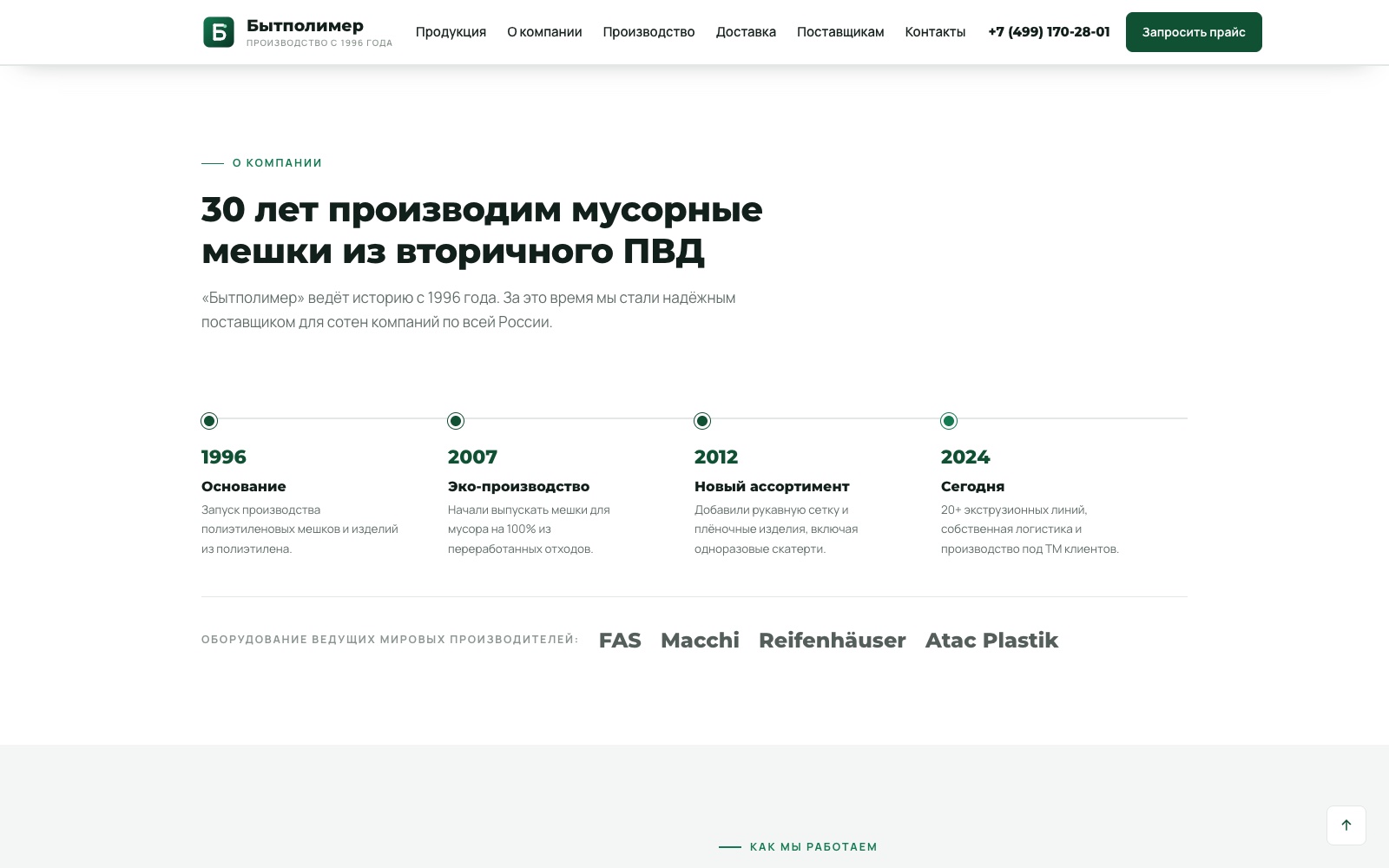The image size is (1389, 868).
Task: Select the 2024 timeline marker dot
Action: [x=949, y=421]
